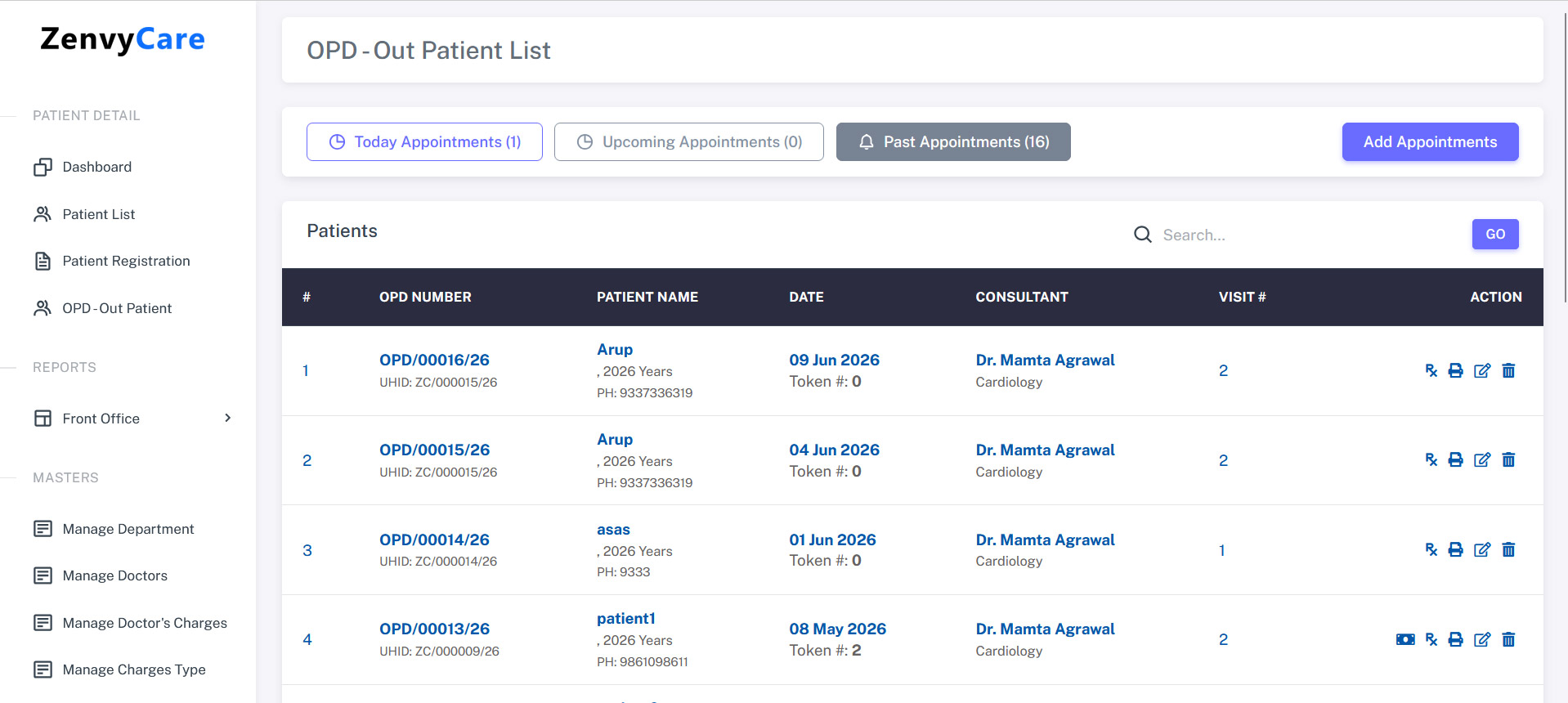Click the Add Appointments button
This screenshot has width=1568, height=703.
pos(1430,142)
